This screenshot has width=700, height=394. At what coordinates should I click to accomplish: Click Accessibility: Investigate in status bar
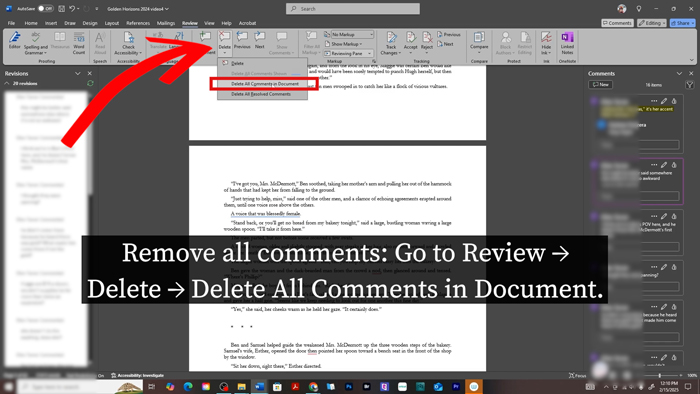[138, 375]
